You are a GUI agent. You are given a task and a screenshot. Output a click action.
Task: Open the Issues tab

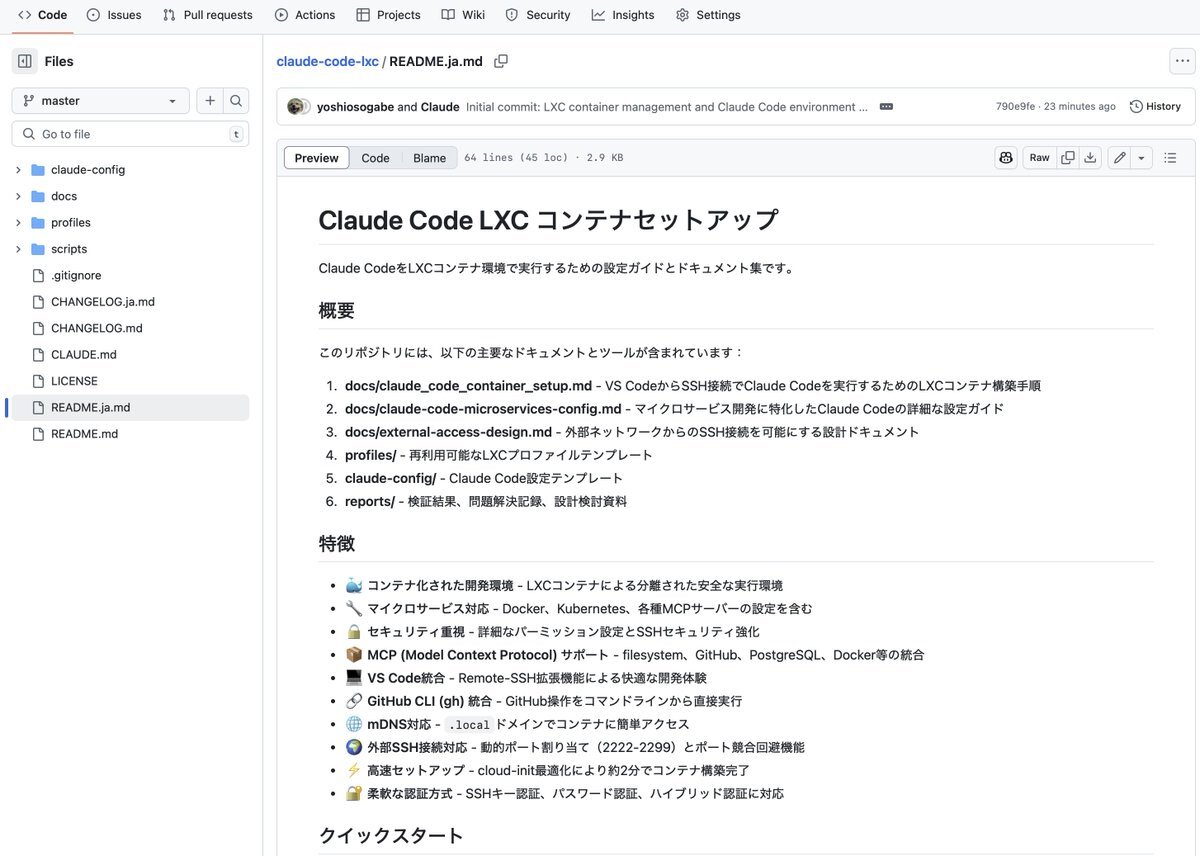(114, 15)
